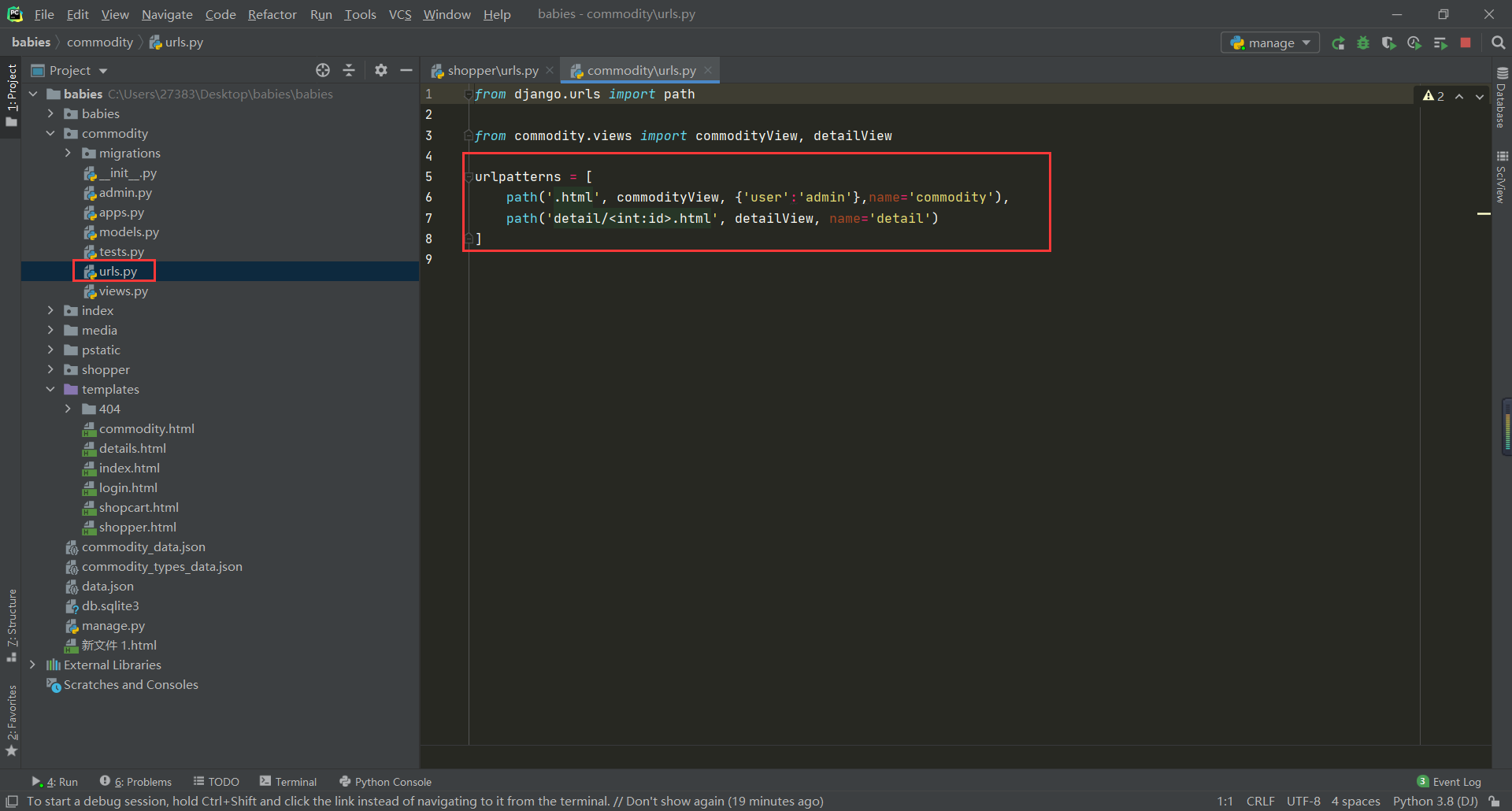Open the SciView side panel
Image resolution: width=1512 pixels, height=811 pixels.
coord(1502,176)
